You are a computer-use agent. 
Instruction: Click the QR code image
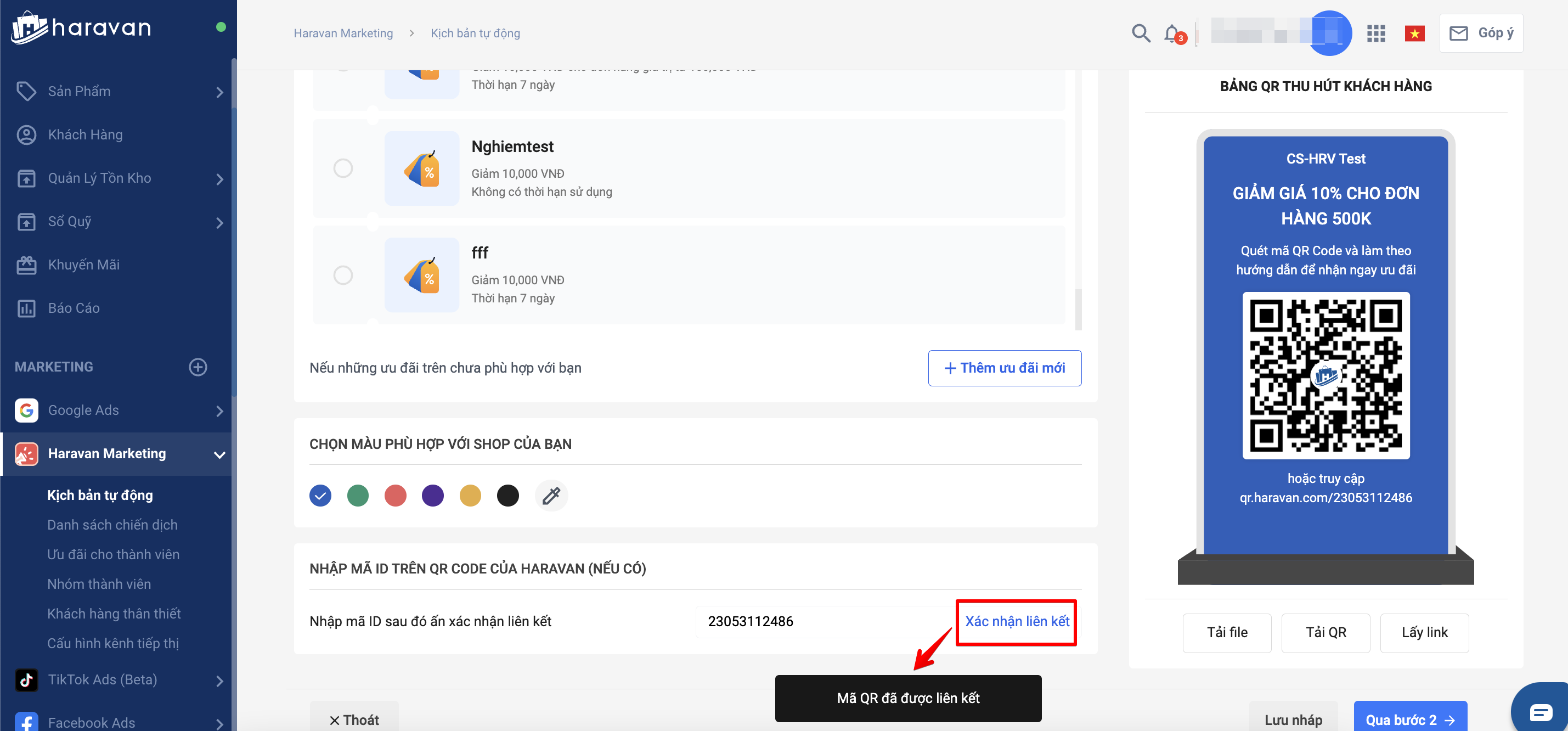pyautogui.click(x=1326, y=375)
